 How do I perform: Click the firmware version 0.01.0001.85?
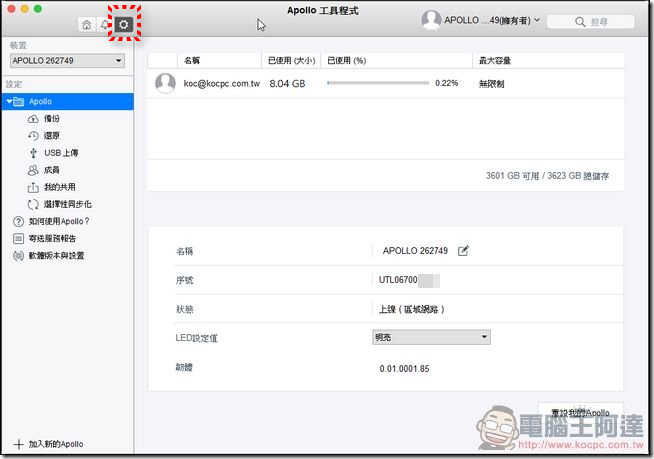tap(404, 369)
